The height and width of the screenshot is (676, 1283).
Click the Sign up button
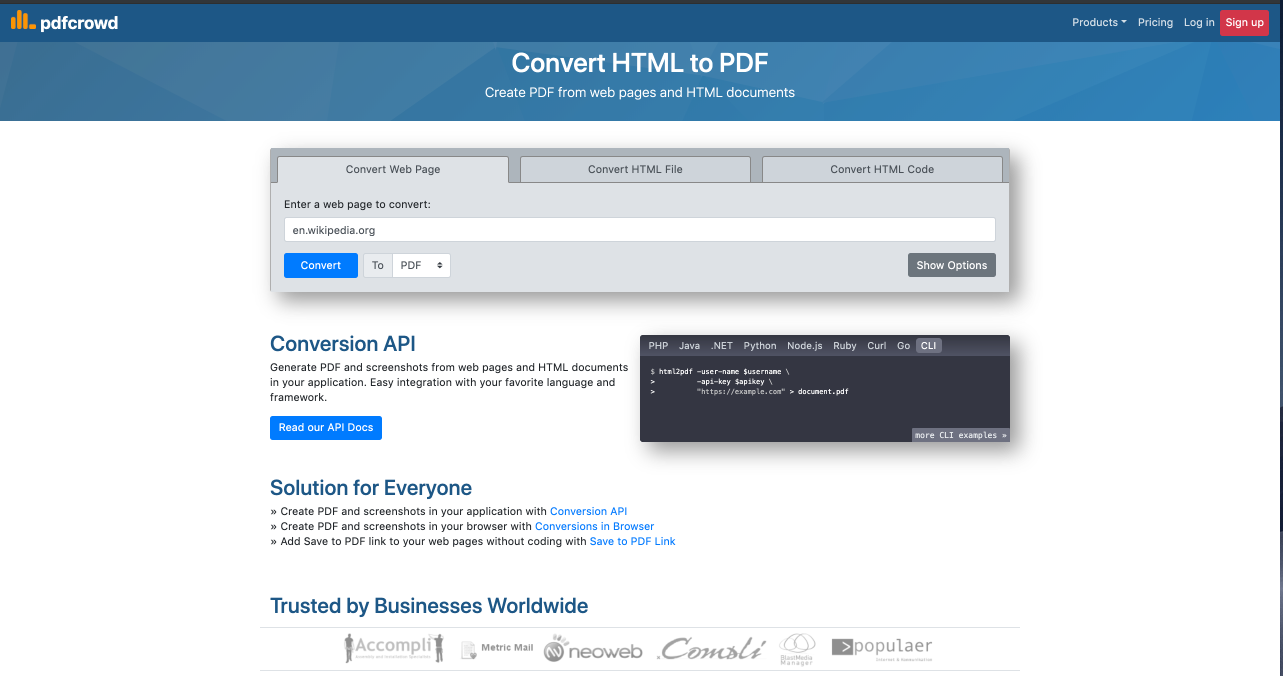point(1243,22)
